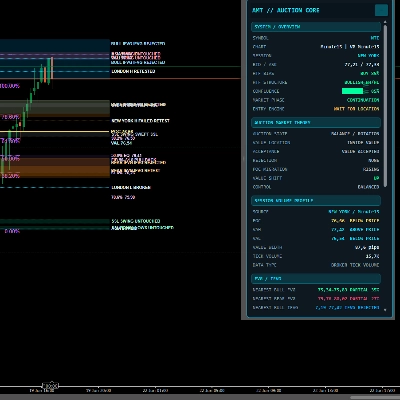Select the AMT // AUCTION CORE title

pyautogui.click(x=286, y=10)
